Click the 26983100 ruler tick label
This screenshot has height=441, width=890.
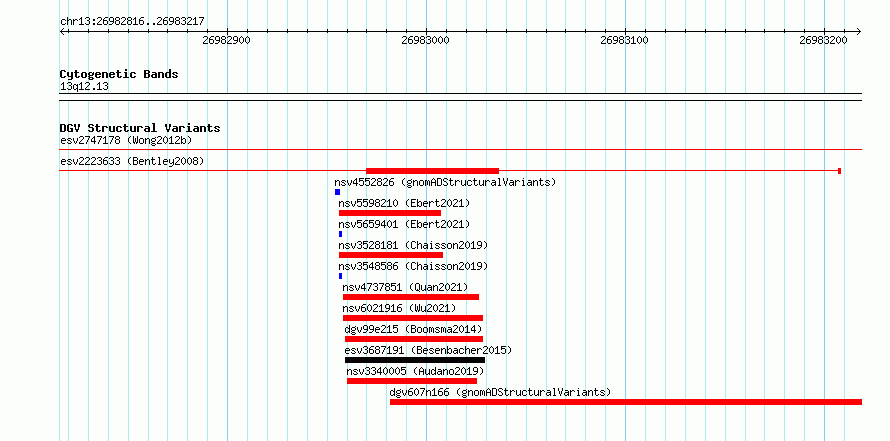(624, 40)
